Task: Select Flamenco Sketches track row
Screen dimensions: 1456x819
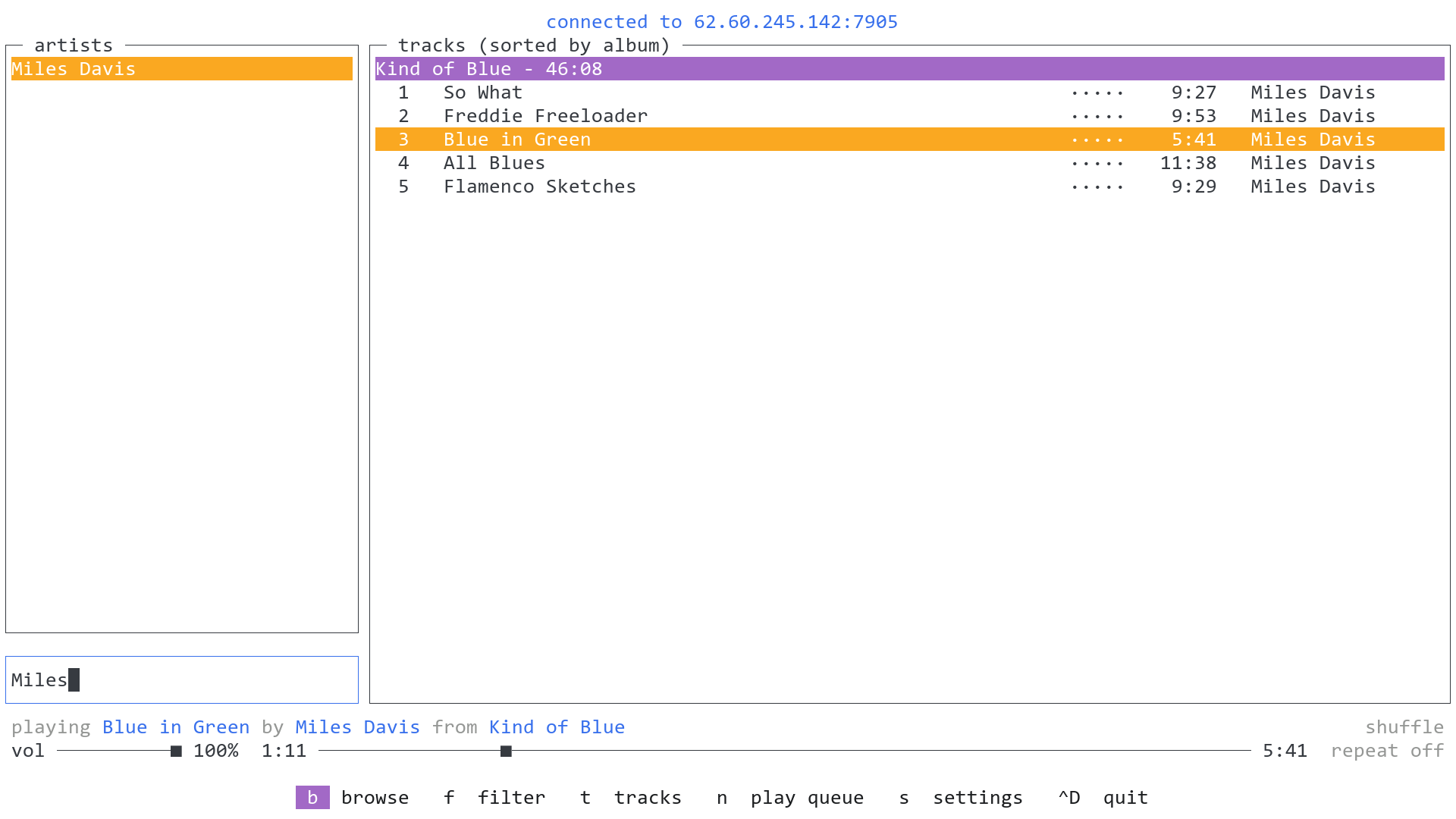Action: point(539,187)
